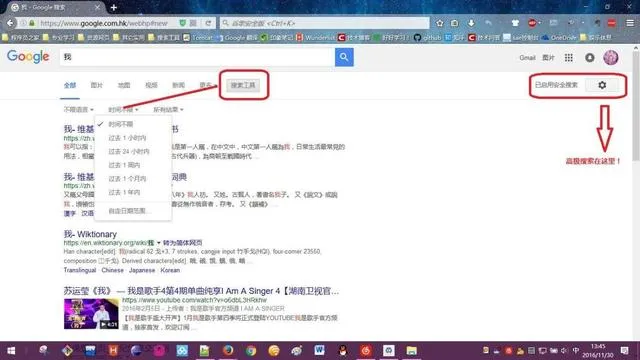
Task: Focus the Firefox toolbar search box
Action: (x=325, y=23)
